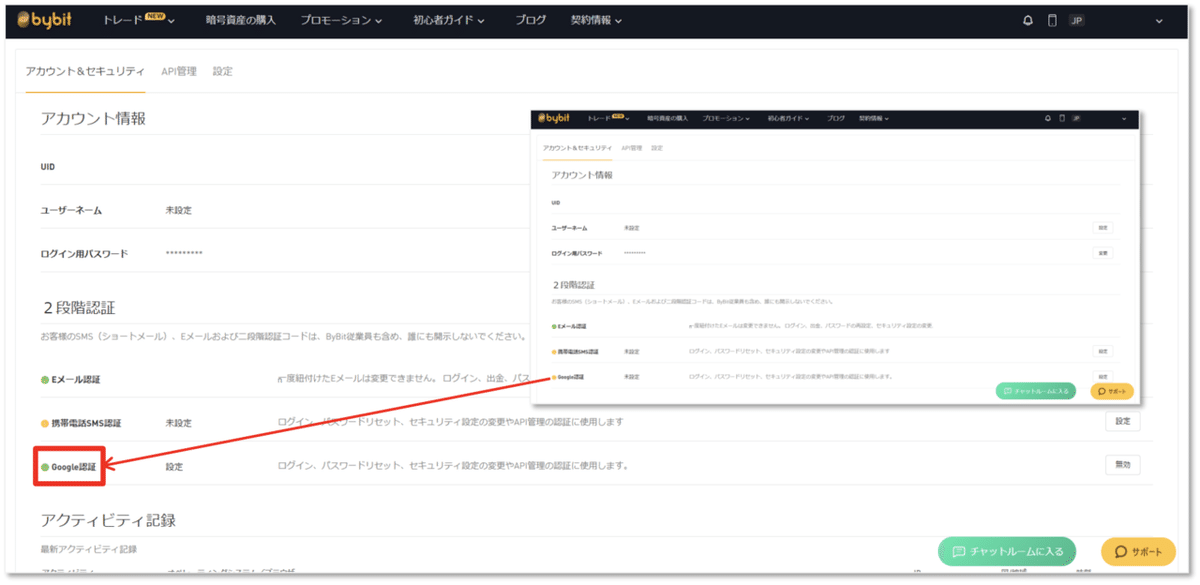Image resolution: width=1200 pixels, height=585 pixels.
Task: Click the 設定 button in the inset 携帯電話SMS認証 row
Action: pyautogui.click(x=1102, y=351)
